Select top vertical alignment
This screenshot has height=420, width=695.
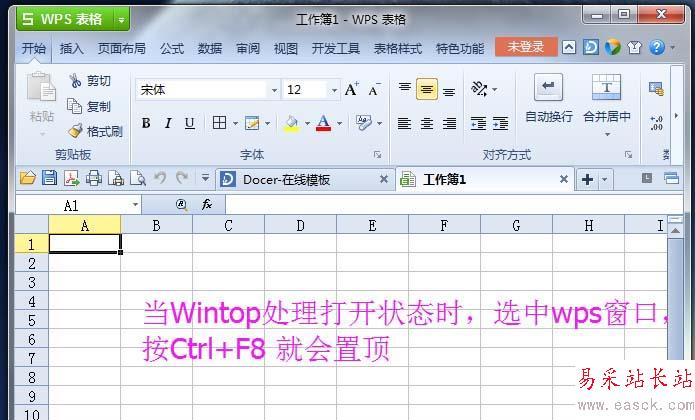405,88
